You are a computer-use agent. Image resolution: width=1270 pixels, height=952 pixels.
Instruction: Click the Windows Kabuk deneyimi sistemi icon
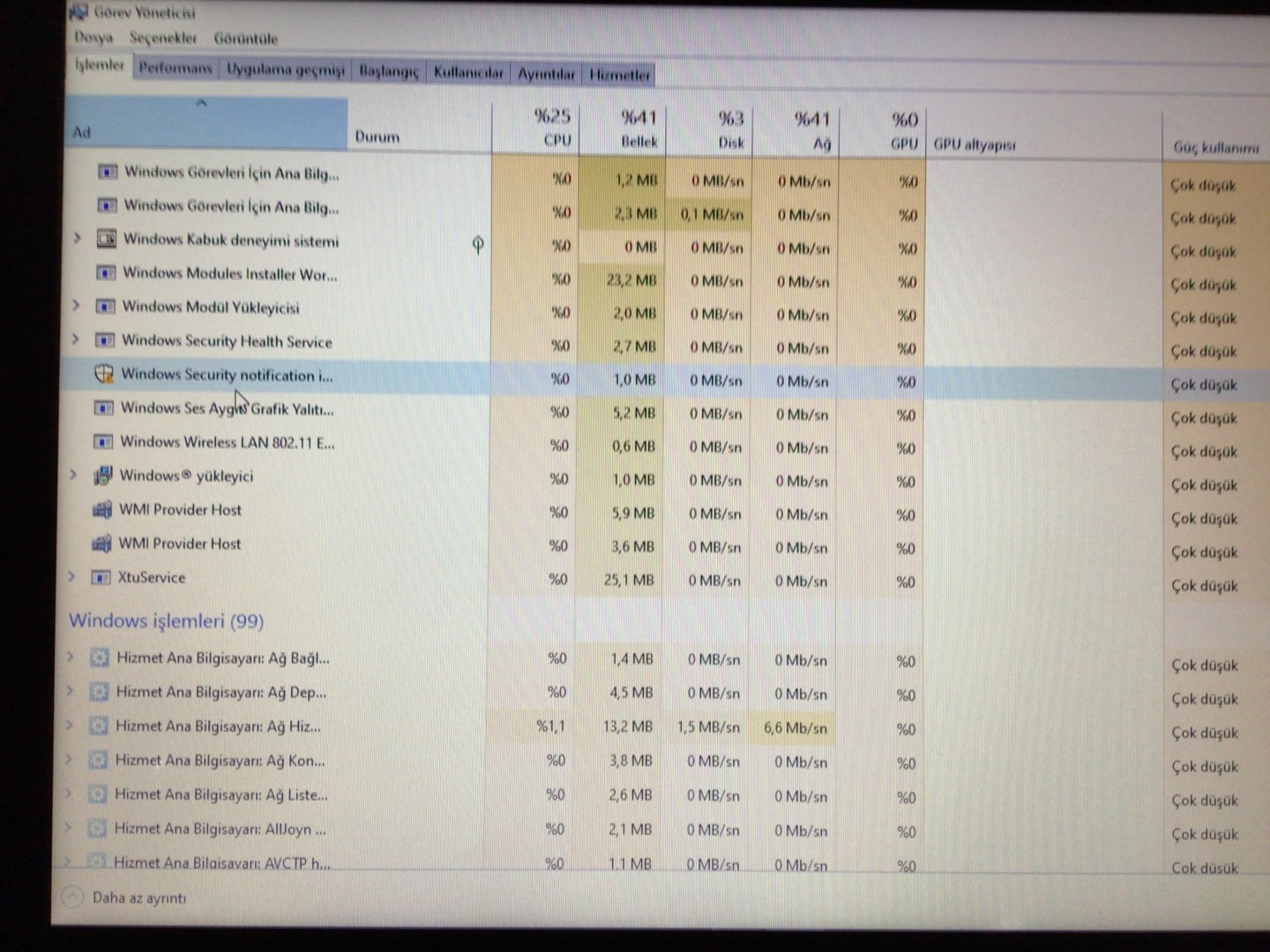click(x=107, y=239)
